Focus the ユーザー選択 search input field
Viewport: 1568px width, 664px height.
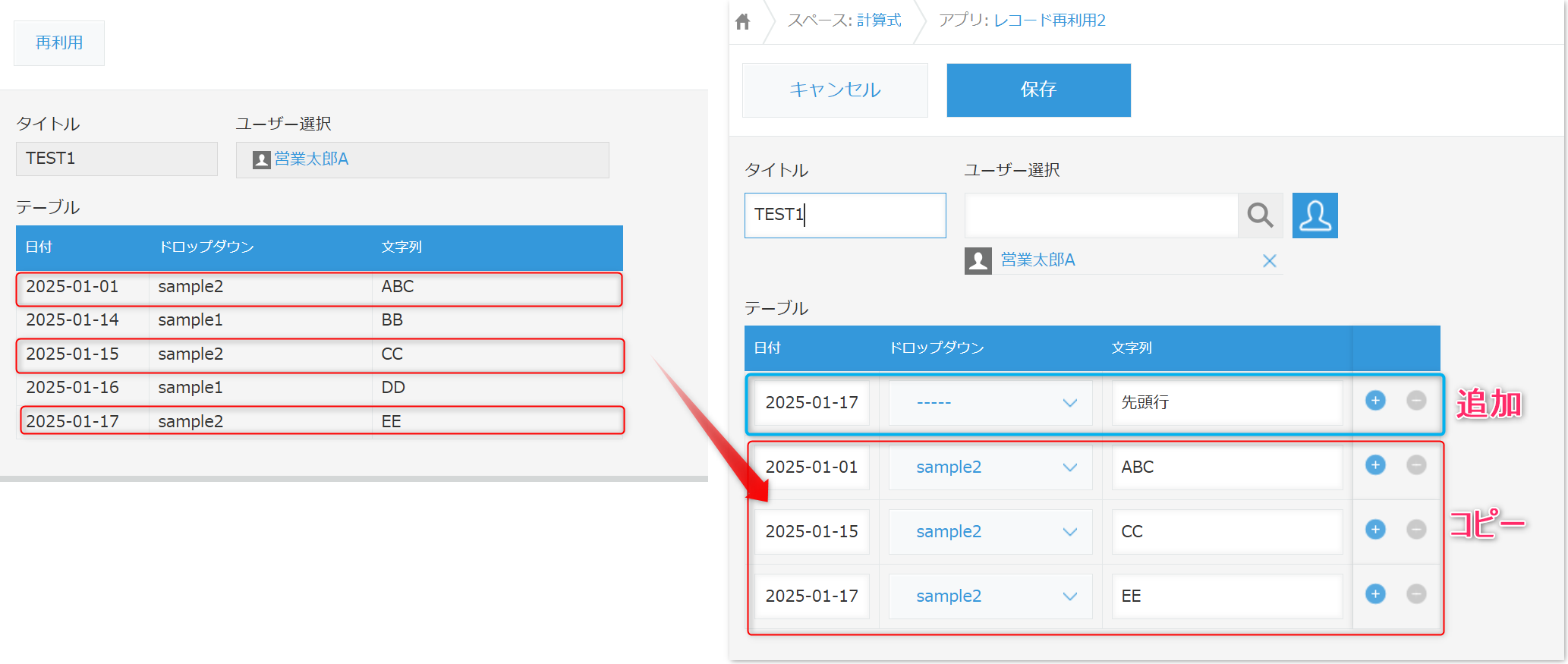(1101, 216)
